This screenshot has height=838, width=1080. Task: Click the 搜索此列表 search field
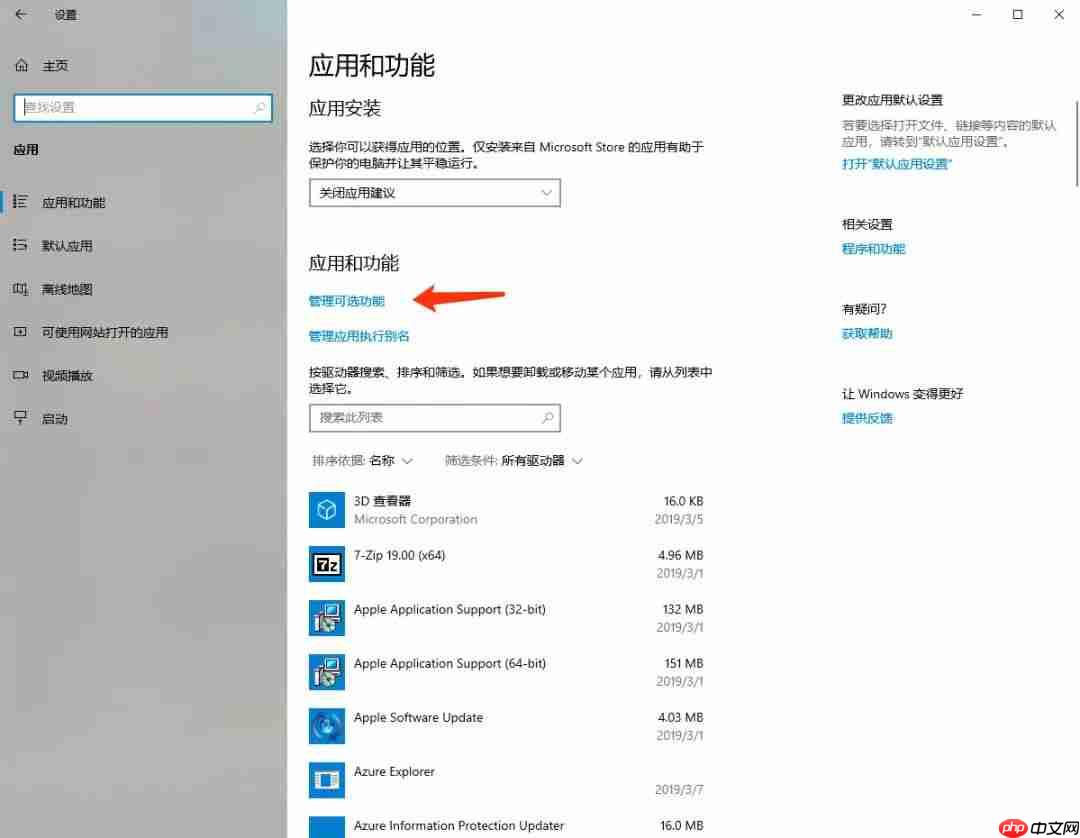tap(425, 417)
